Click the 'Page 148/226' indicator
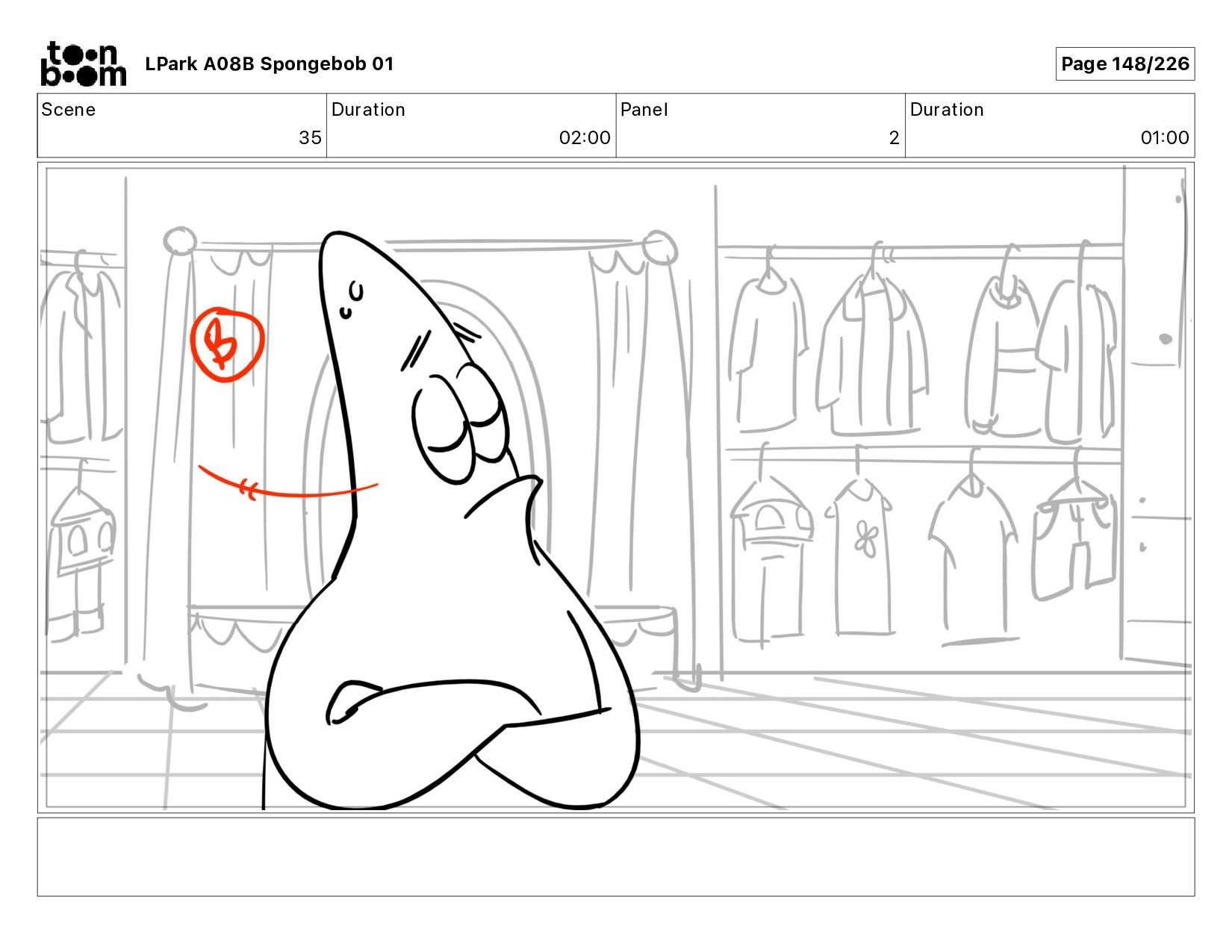Viewport: 1232px width, 952px height. [1125, 63]
